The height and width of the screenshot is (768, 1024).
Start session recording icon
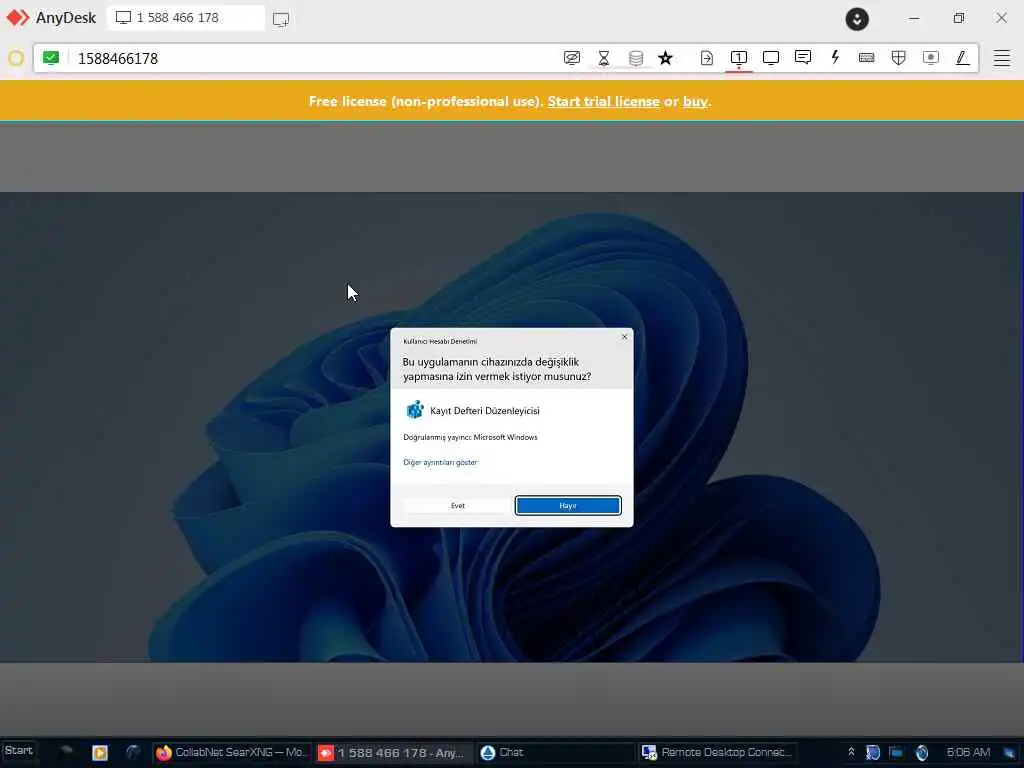931,58
